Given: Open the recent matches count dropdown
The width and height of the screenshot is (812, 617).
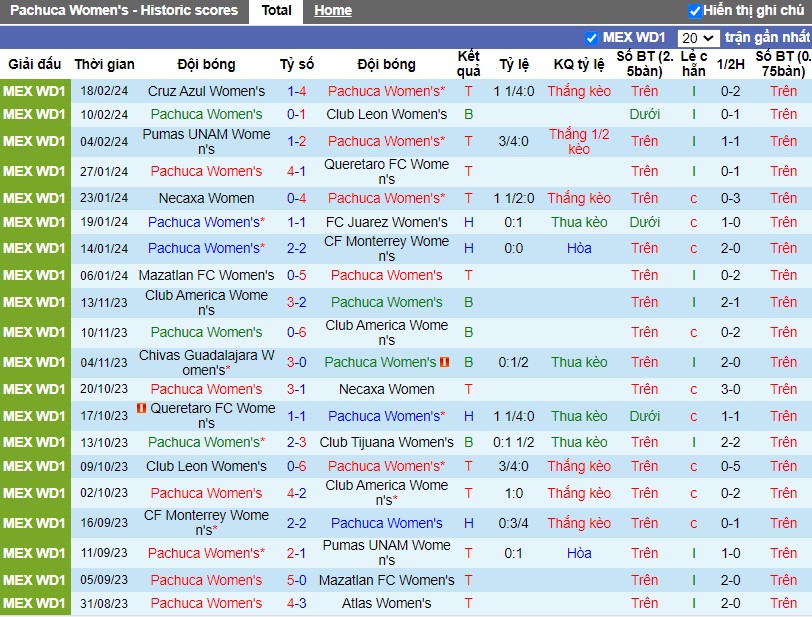Looking at the screenshot, I should 698,38.
